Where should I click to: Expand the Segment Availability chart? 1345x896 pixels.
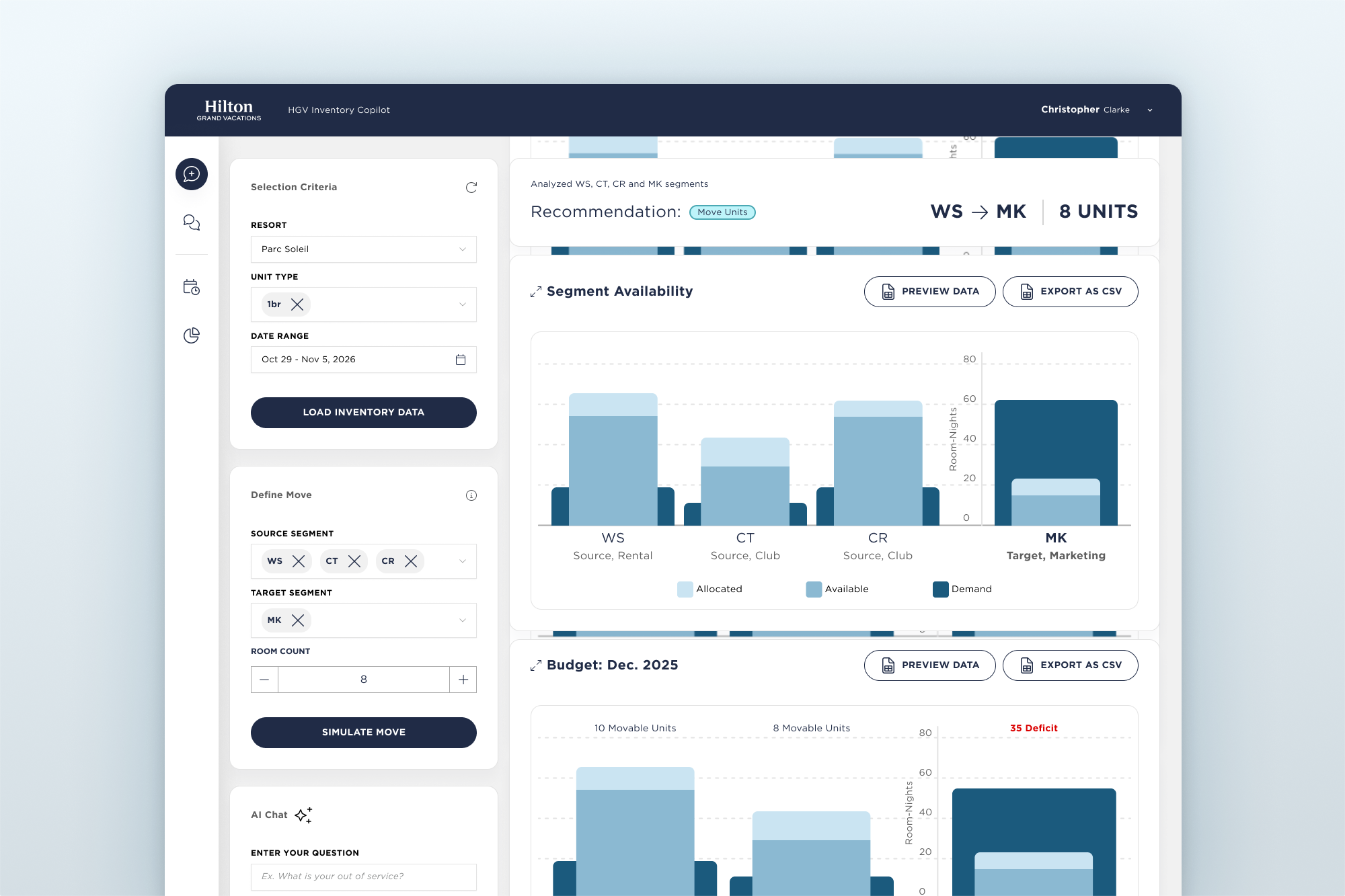[536, 292]
